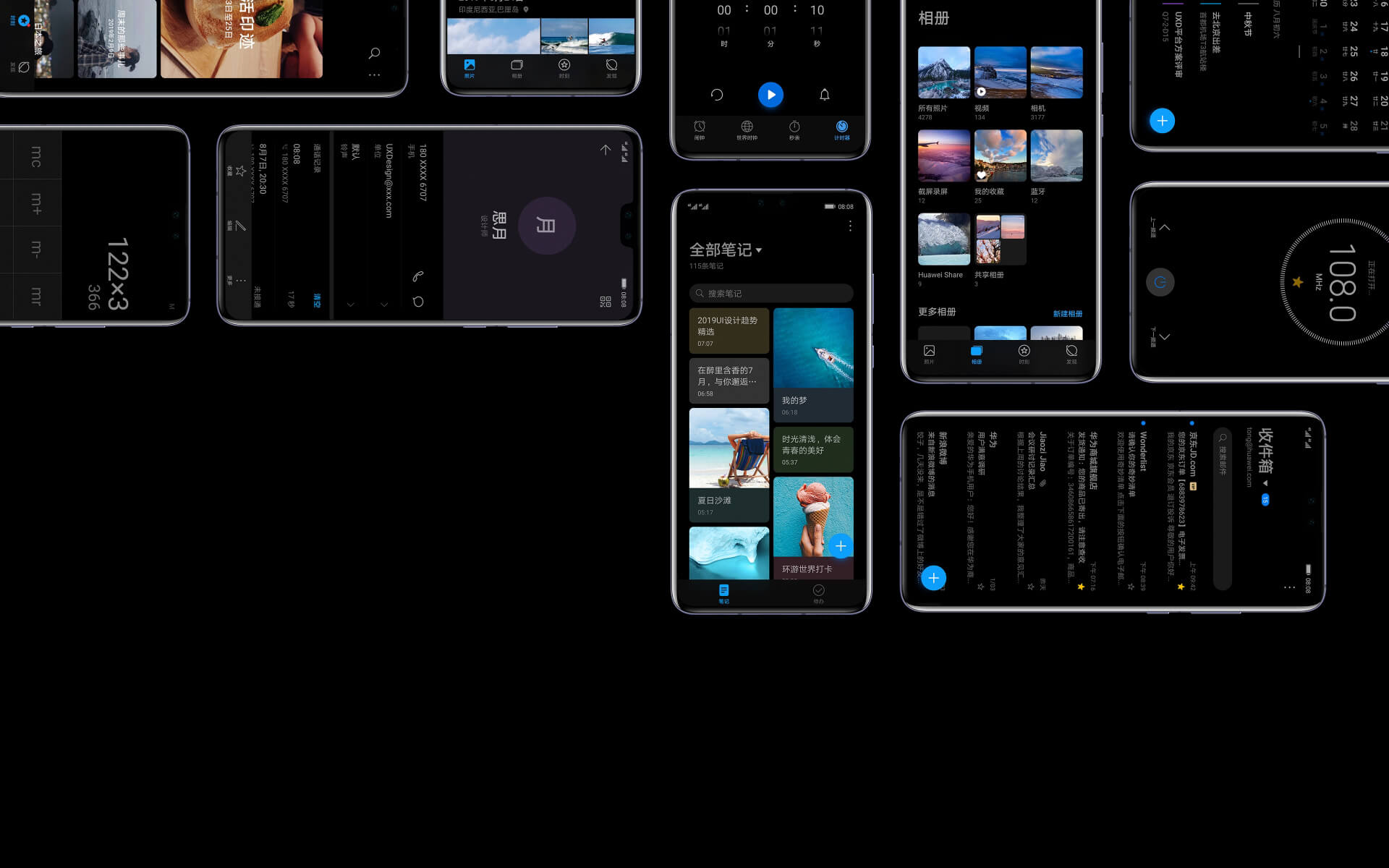Toggle the star on 华为 survey email
The image size is (1389, 868).
pyautogui.click(x=981, y=587)
